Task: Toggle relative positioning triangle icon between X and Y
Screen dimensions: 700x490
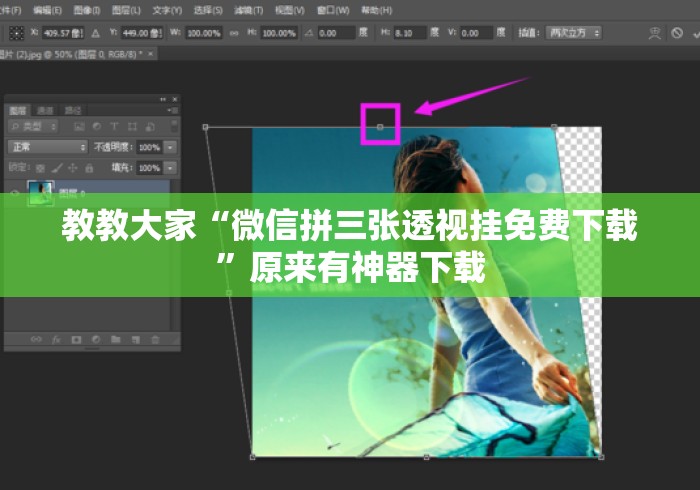Action: point(95,33)
